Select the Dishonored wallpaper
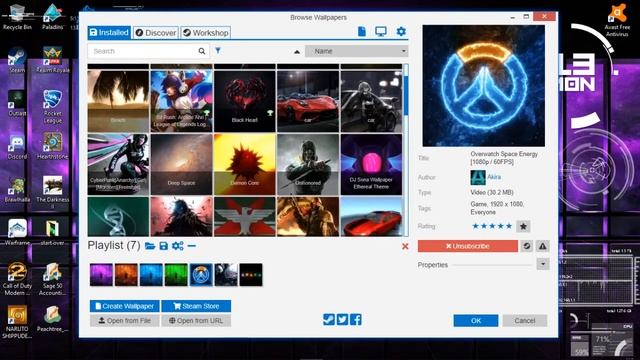640x360 pixels. [x=308, y=164]
